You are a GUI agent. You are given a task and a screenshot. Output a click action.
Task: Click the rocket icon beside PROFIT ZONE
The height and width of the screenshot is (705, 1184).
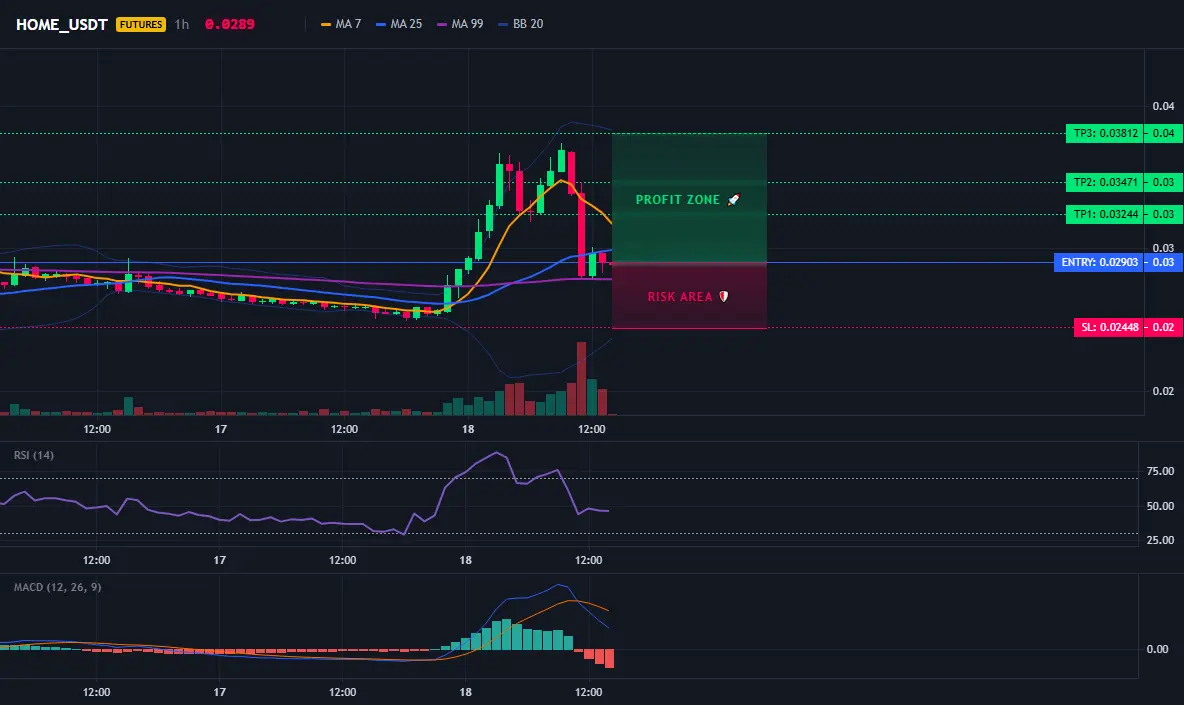(734, 200)
